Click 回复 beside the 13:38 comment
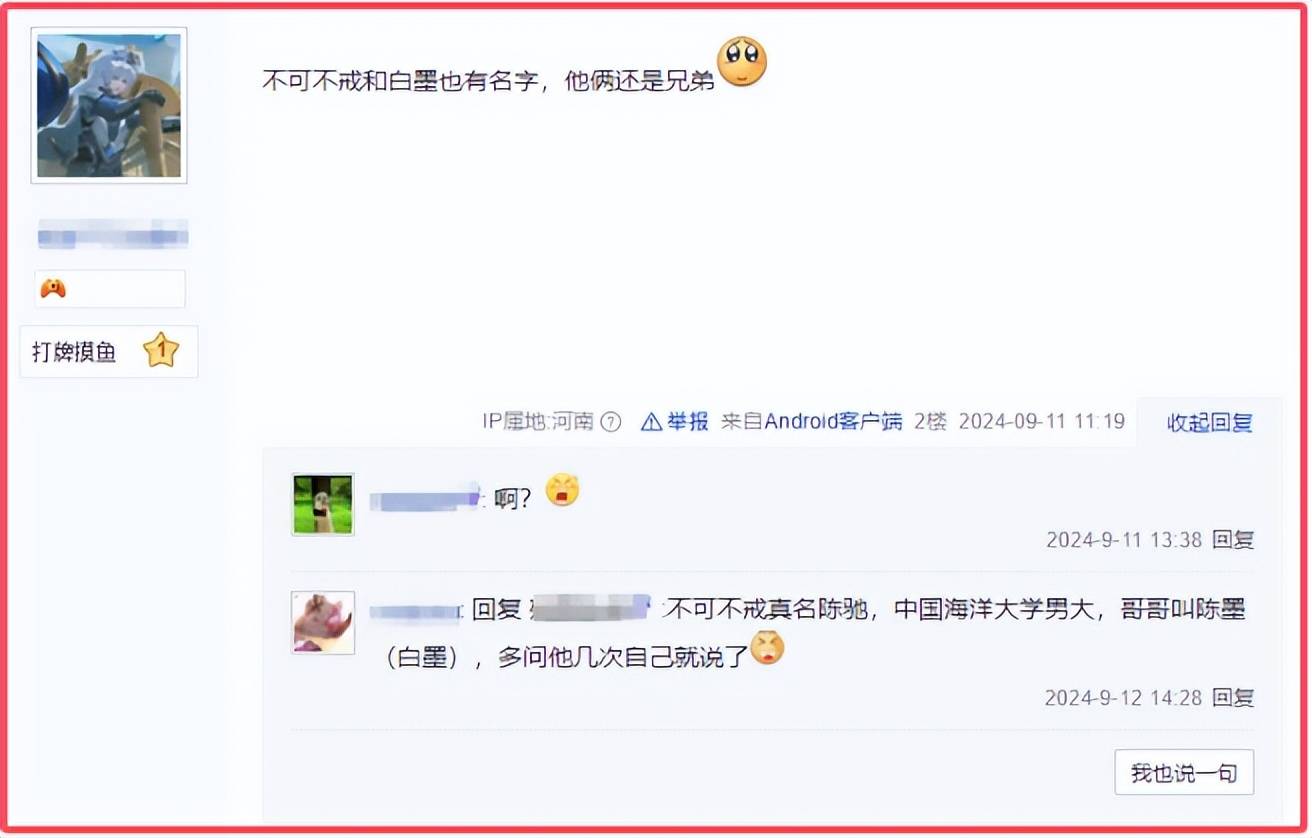1312x838 pixels. 1233,540
